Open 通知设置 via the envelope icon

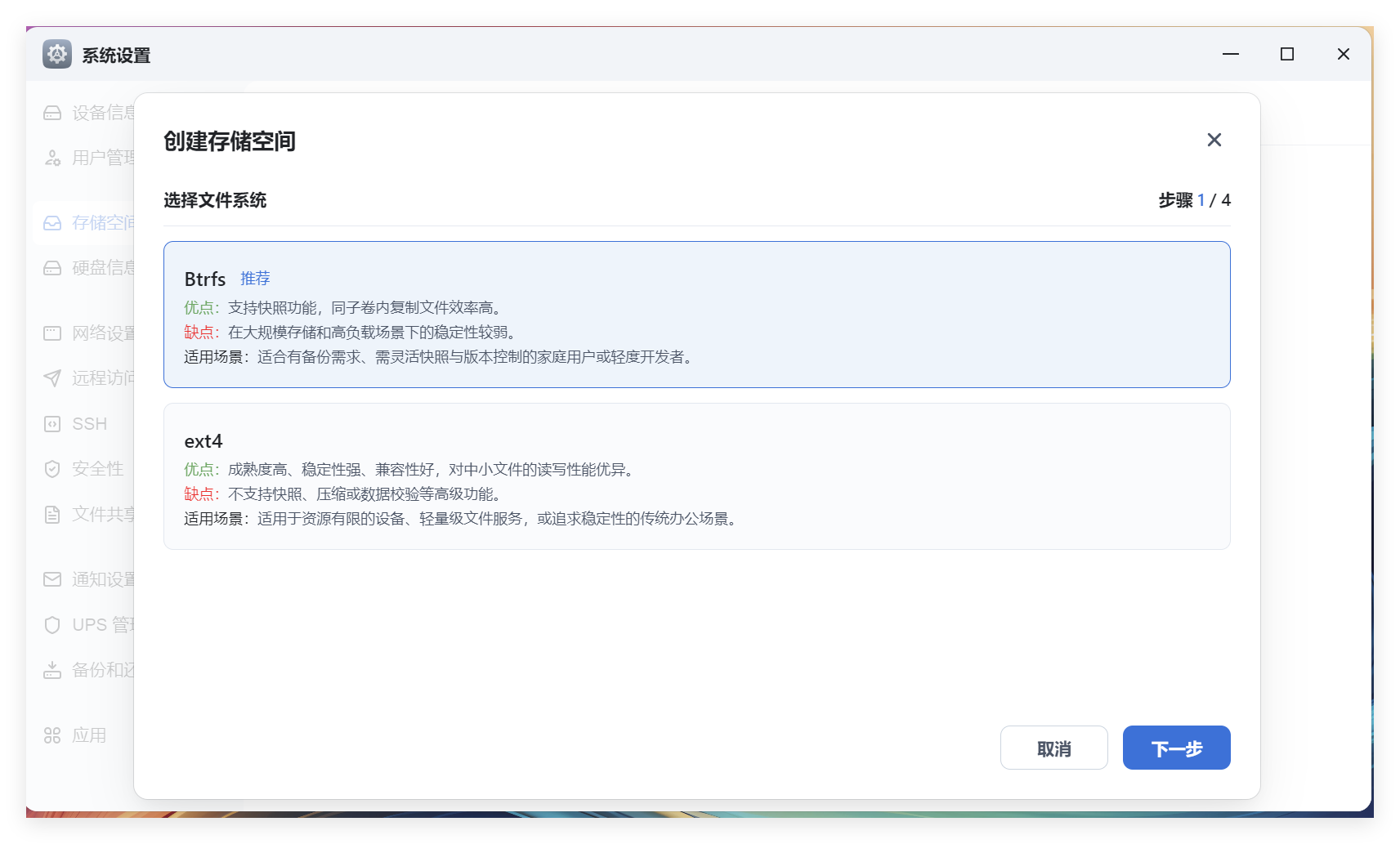coord(52,579)
